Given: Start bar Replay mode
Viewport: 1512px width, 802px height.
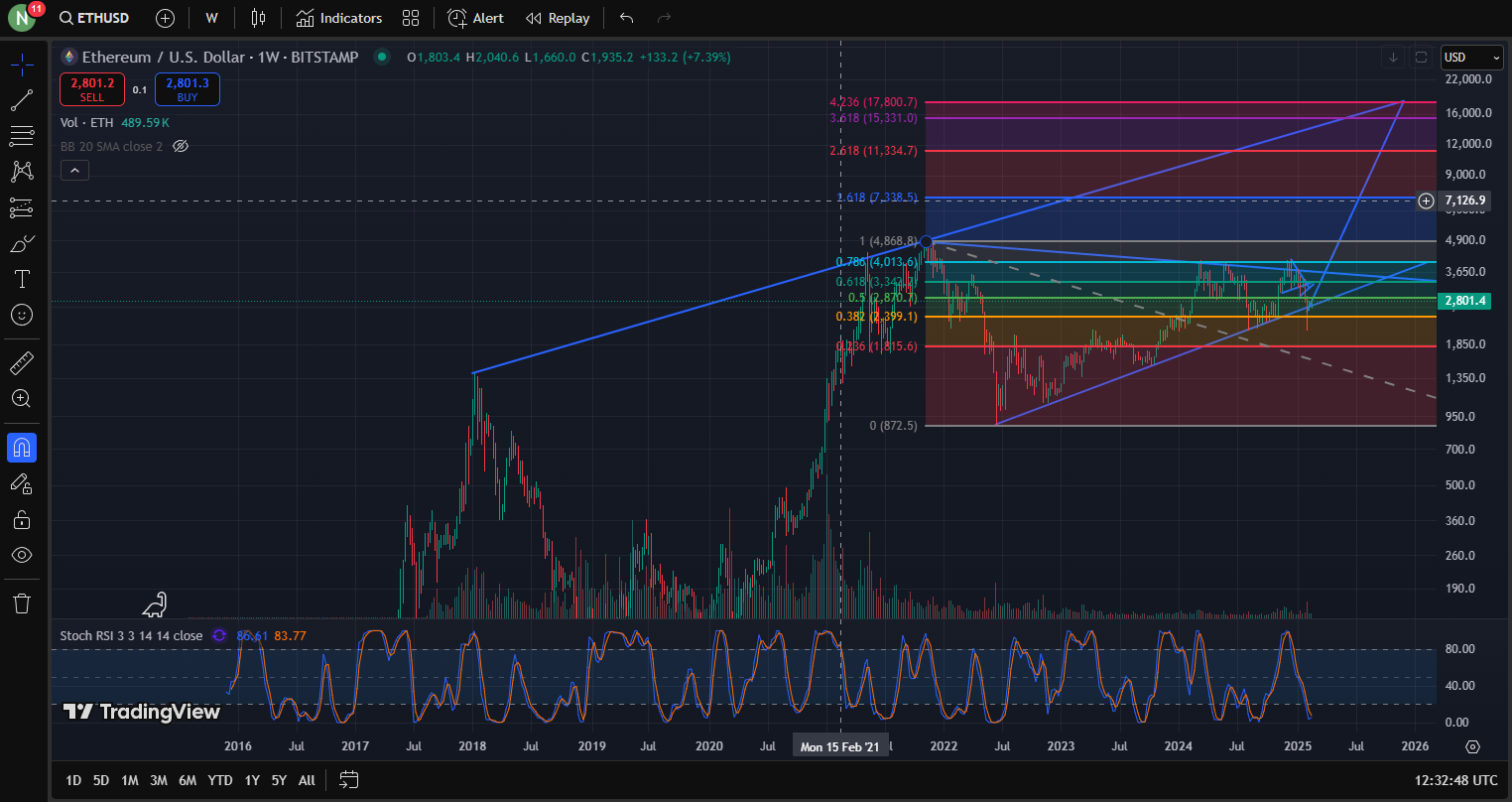Looking at the screenshot, I should pyautogui.click(x=557, y=18).
